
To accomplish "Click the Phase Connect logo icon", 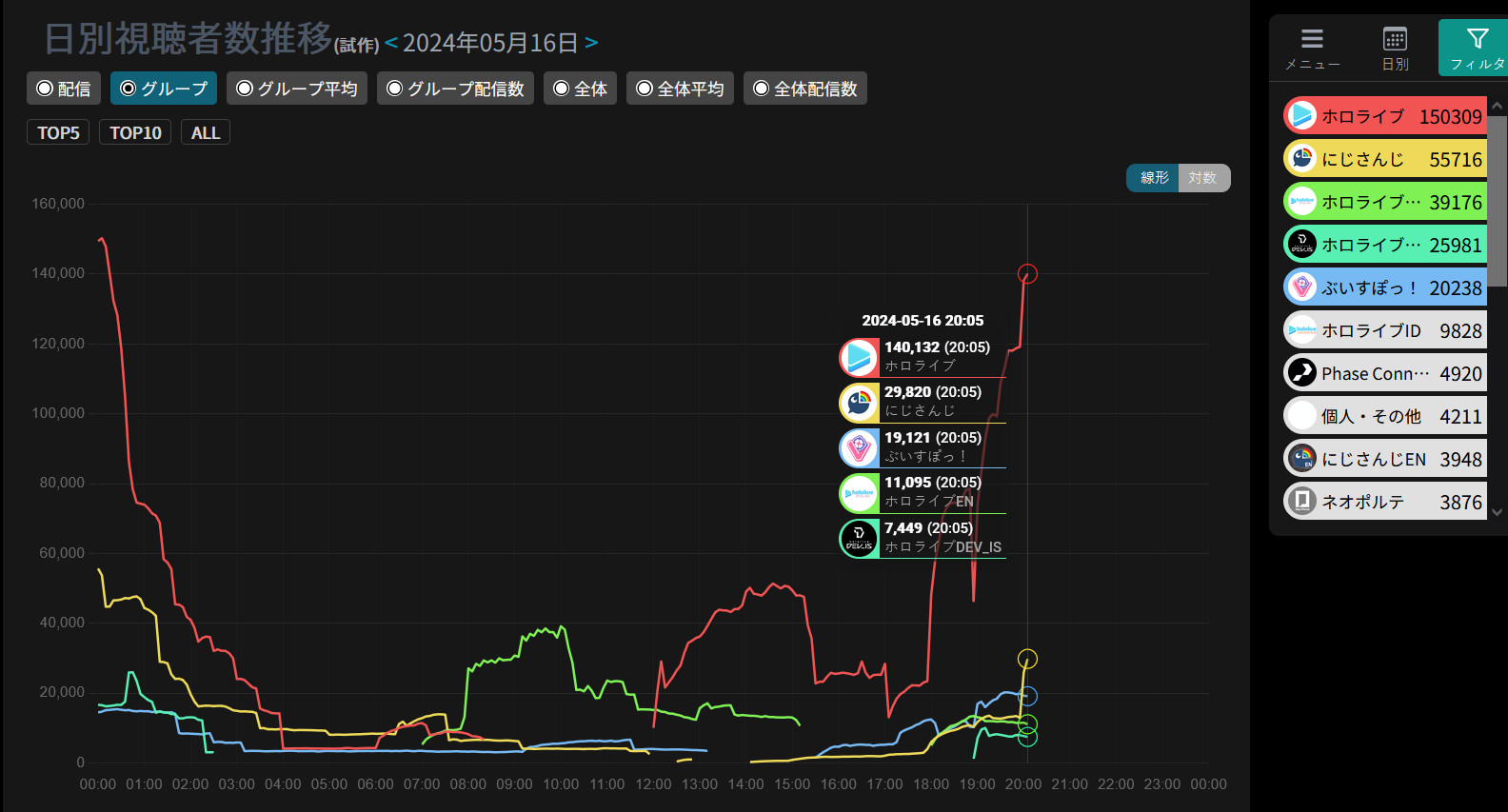I will [1301, 373].
